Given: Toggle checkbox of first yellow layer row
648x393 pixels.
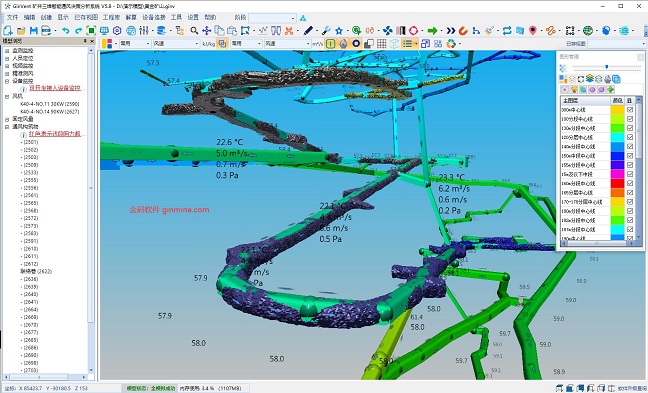Looking at the screenshot, I should (629, 110).
